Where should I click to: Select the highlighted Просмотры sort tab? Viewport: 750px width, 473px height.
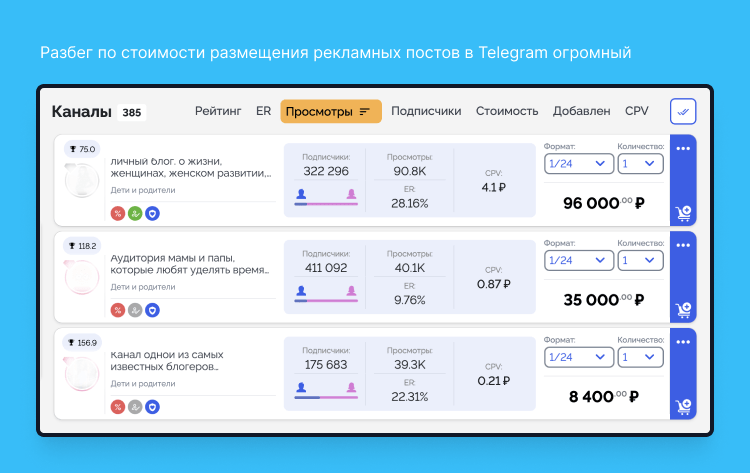tap(331, 111)
